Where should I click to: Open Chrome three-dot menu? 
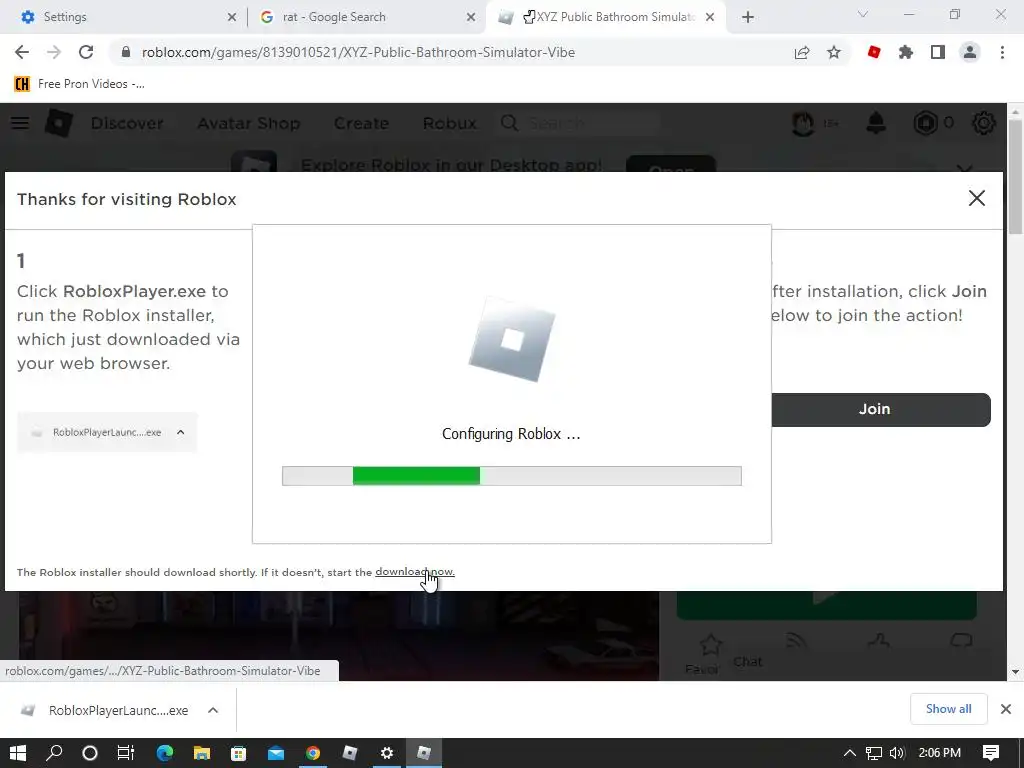[x=1002, y=52]
